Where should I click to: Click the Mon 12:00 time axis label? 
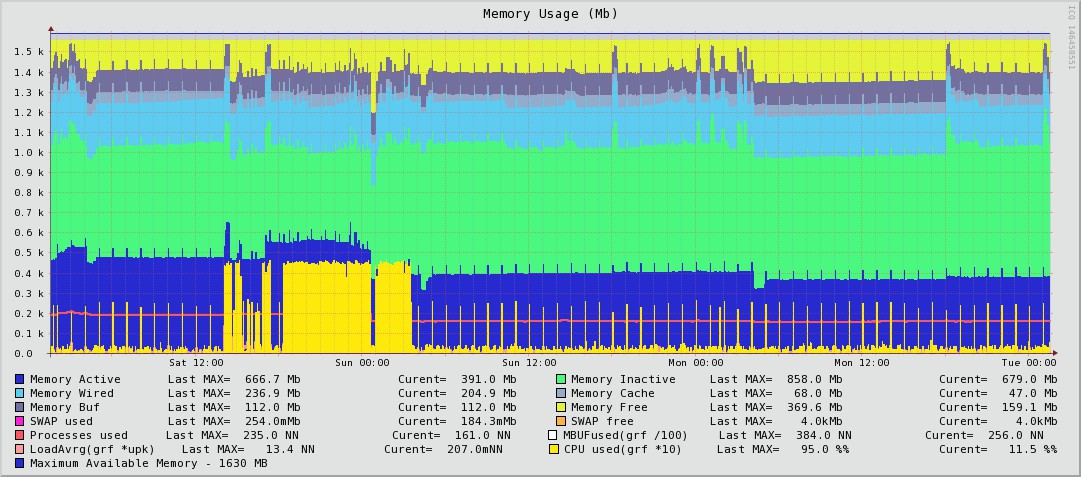[x=862, y=363]
